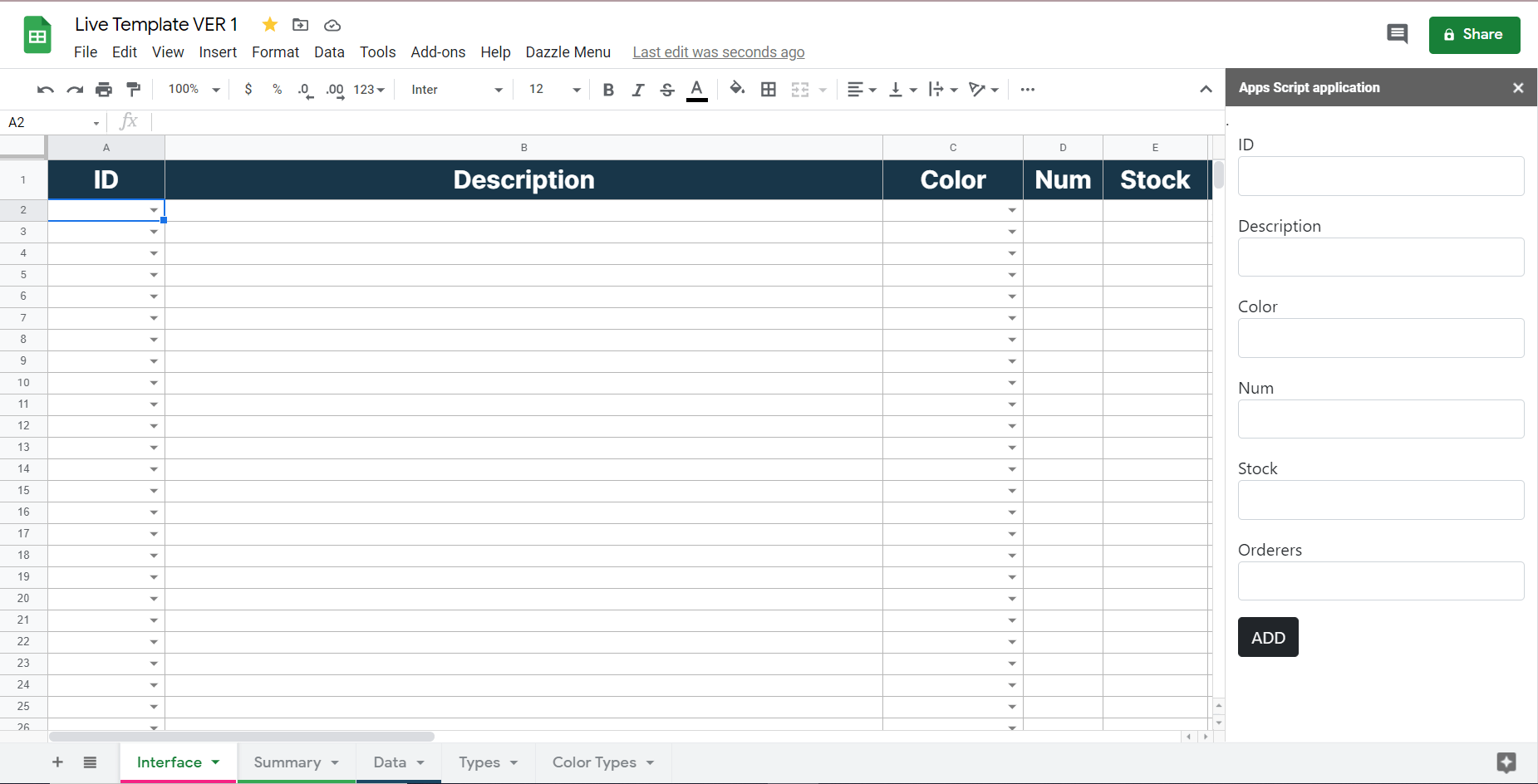1538x784 pixels.
Task: Toggle italic formatting
Action: pyautogui.click(x=637, y=89)
